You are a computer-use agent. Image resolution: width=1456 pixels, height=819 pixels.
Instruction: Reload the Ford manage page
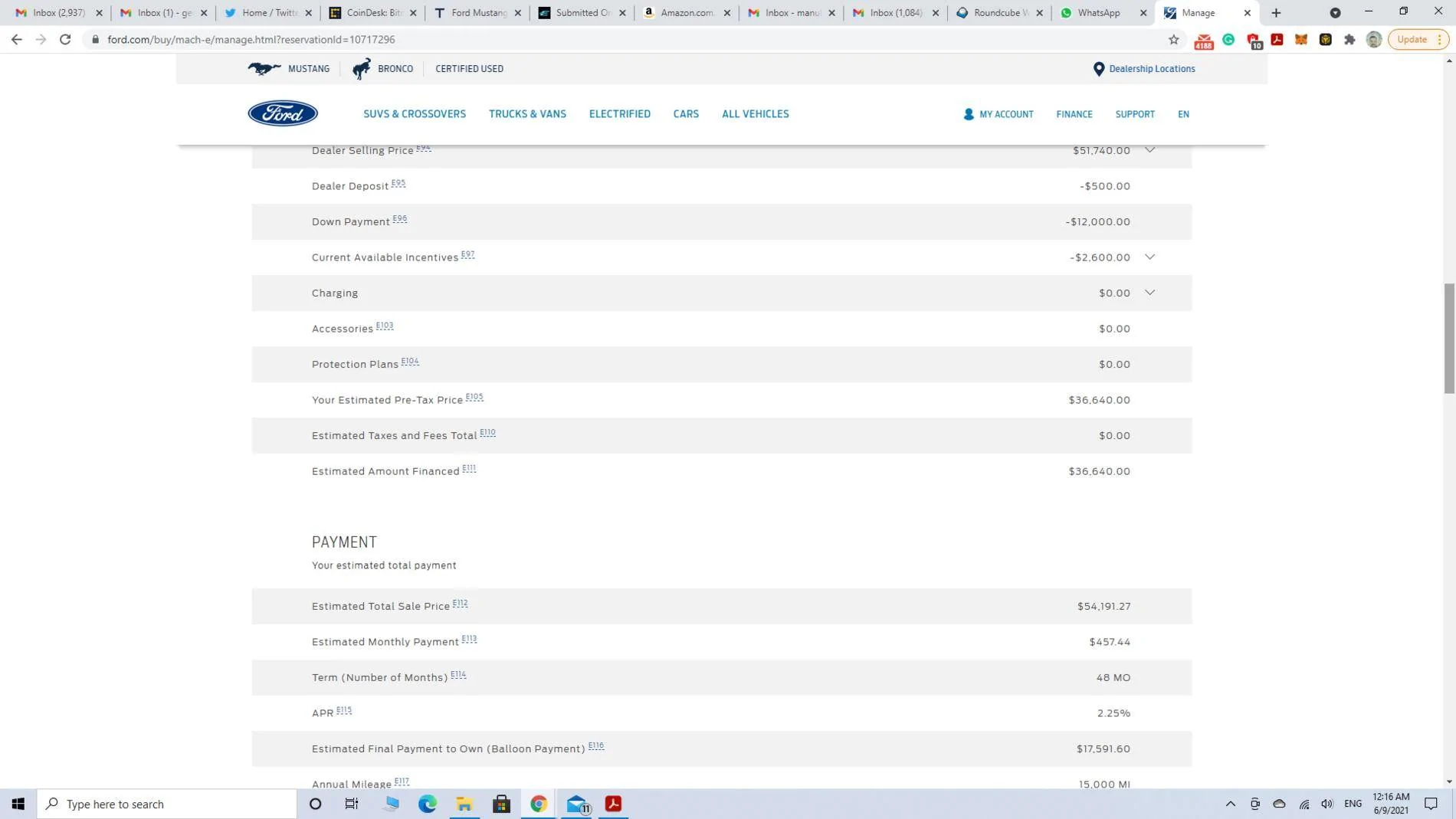(65, 39)
